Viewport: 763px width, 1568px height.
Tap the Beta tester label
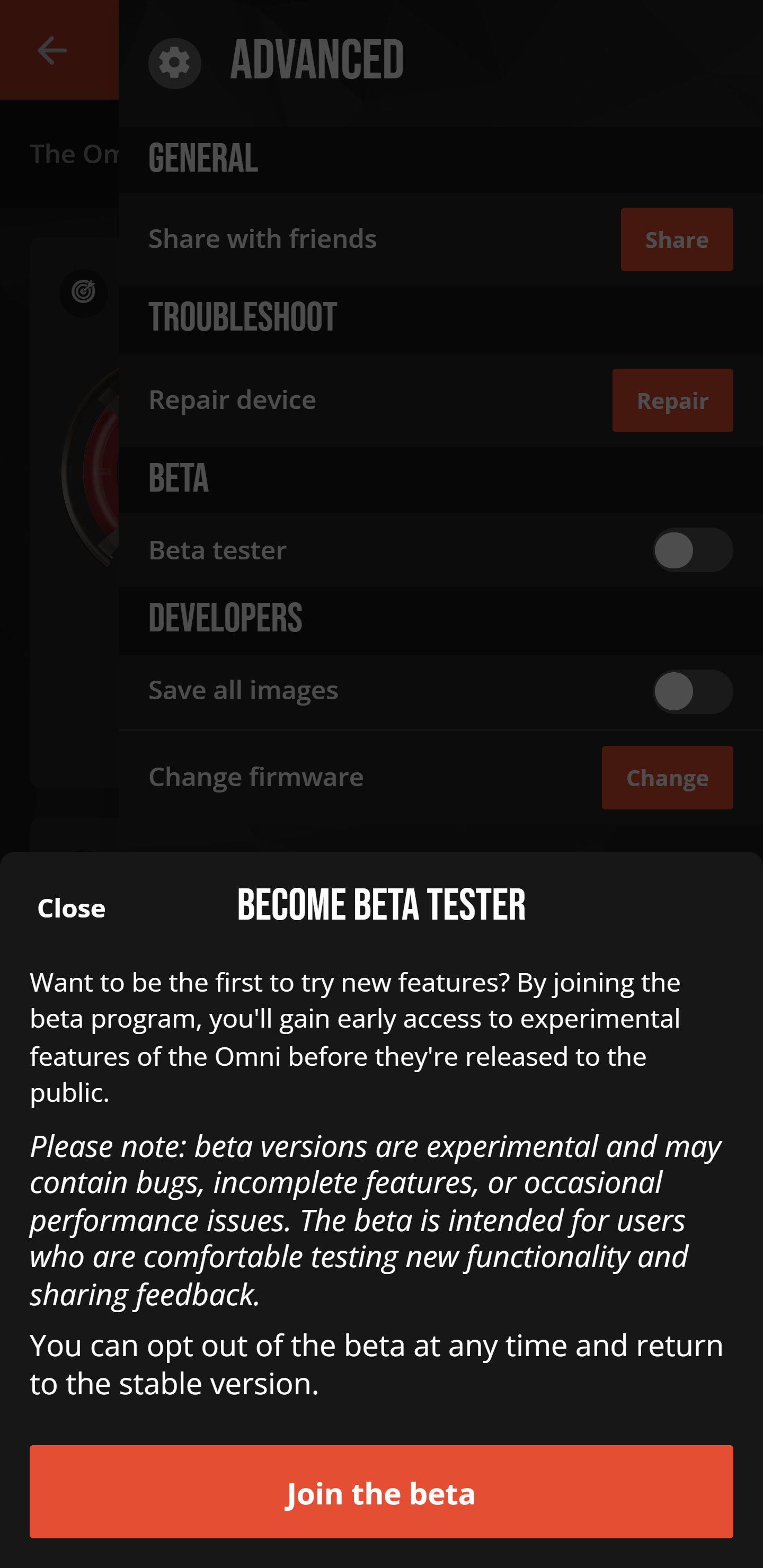tap(217, 550)
